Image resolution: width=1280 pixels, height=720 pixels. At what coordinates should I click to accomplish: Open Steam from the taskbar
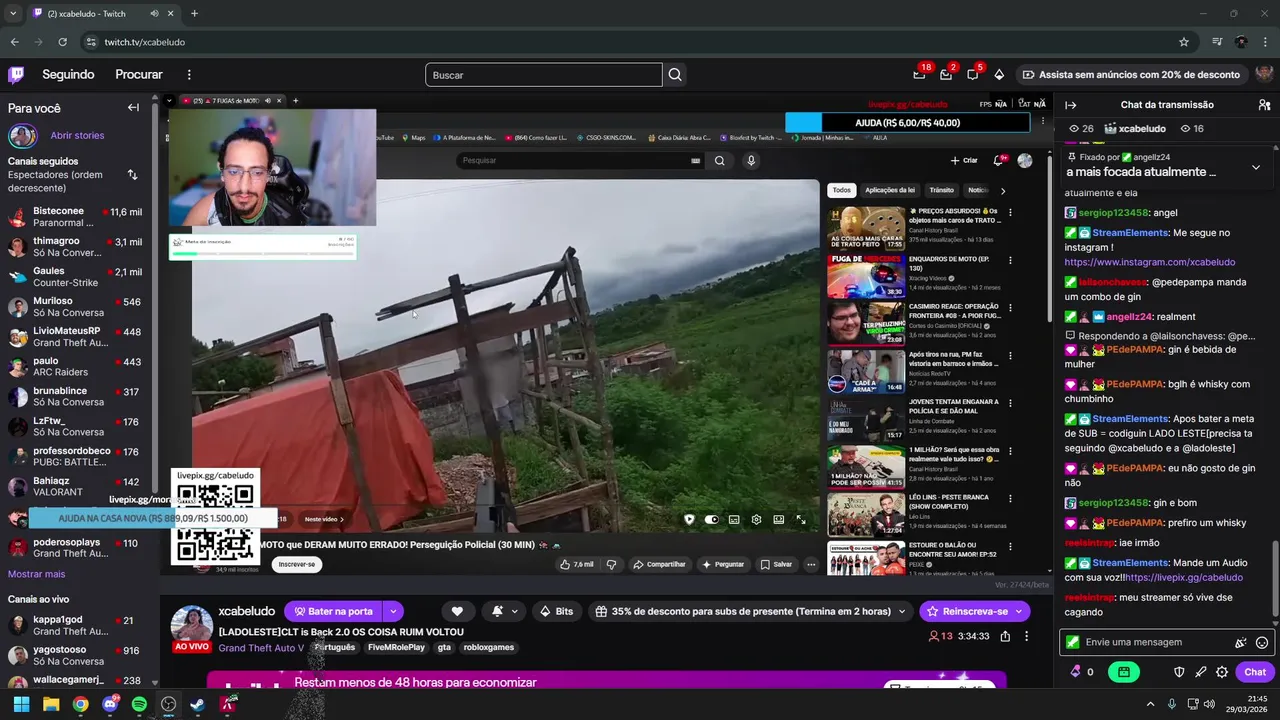[x=198, y=704]
